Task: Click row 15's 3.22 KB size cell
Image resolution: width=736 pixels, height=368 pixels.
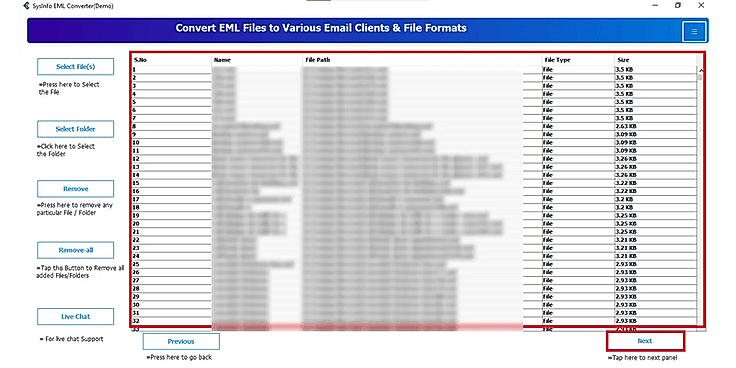Action: (x=655, y=183)
